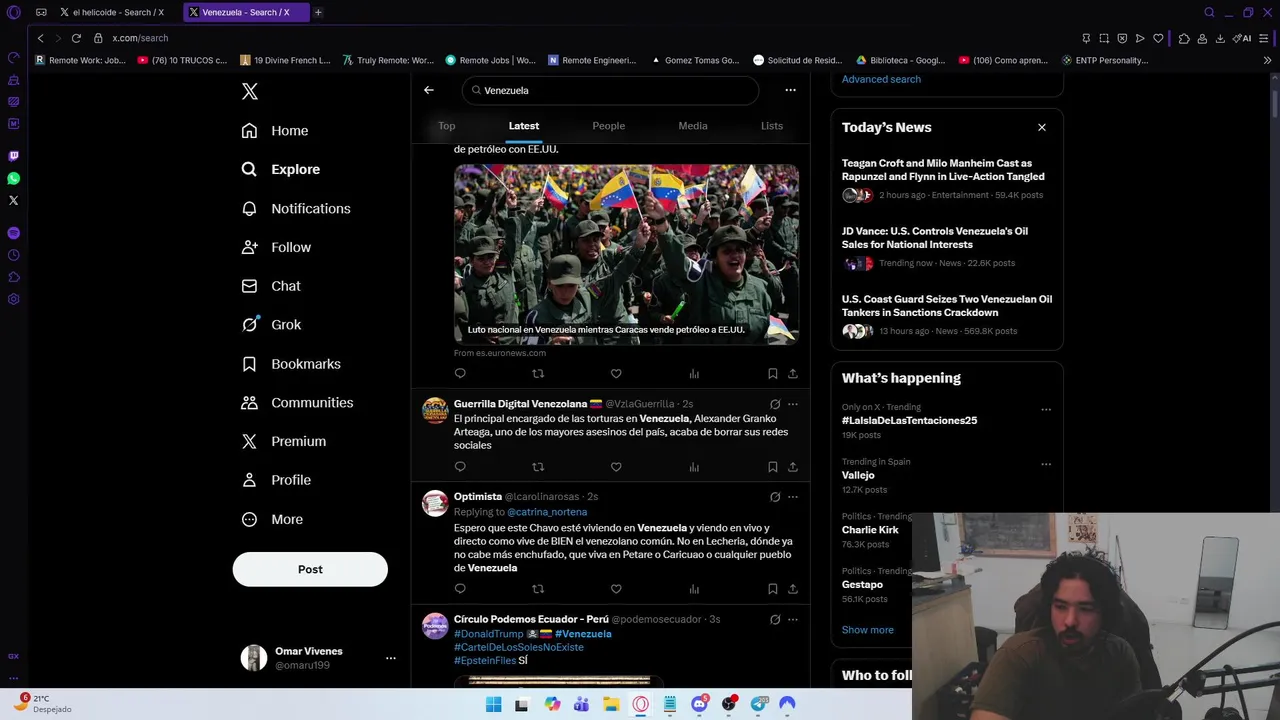Share the Guerrilla Digital Venezolana post
The height and width of the screenshot is (720, 1280).
pyautogui.click(x=793, y=467)
